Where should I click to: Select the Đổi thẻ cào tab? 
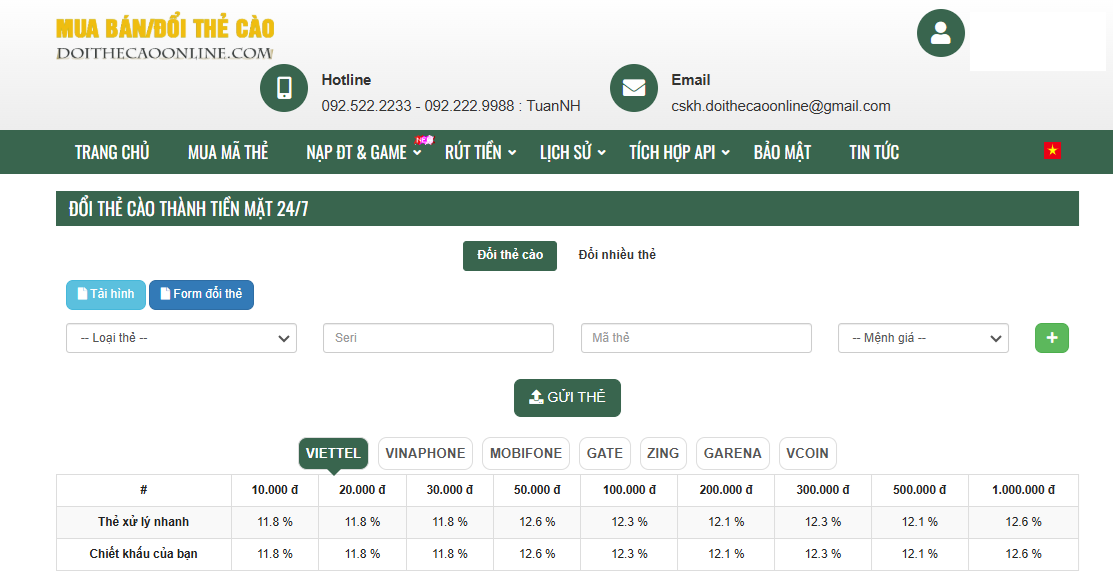click(510, 255)
